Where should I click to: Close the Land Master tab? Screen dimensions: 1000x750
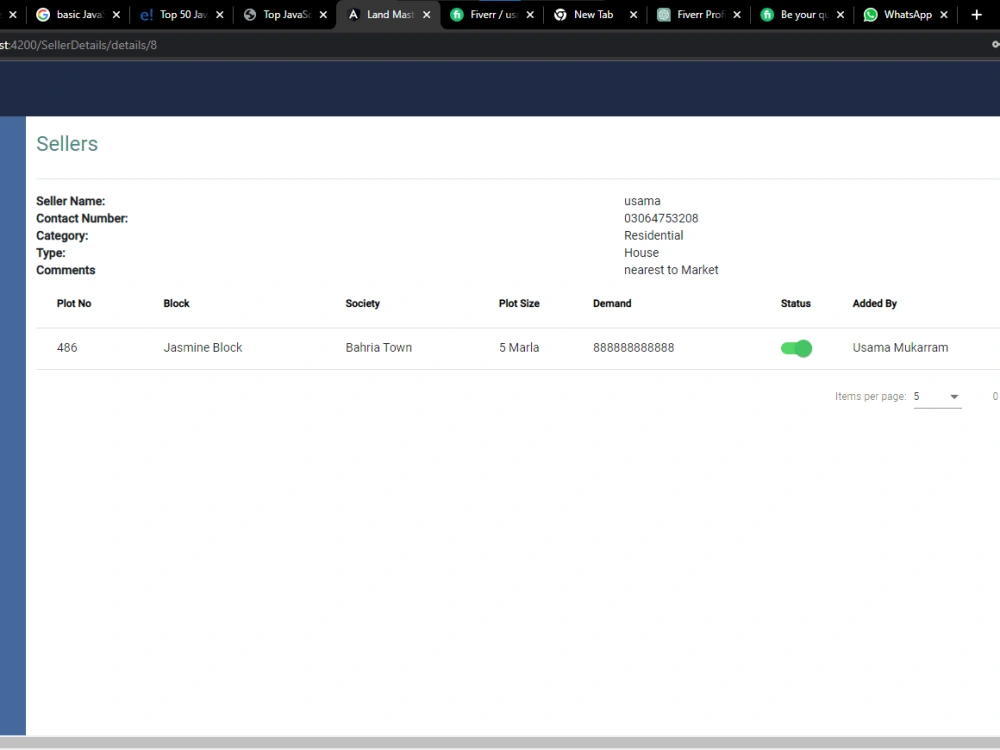click(426, 15)
